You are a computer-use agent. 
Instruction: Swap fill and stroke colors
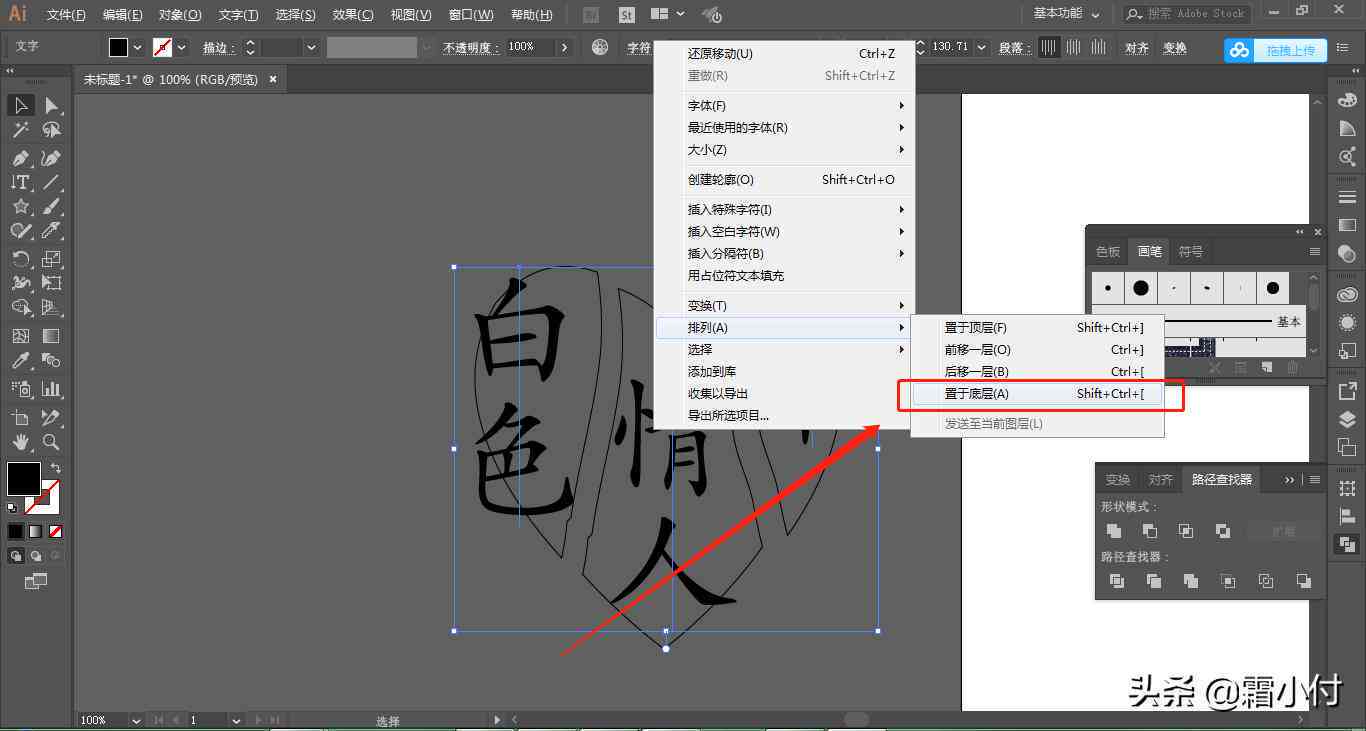tap(56, 468)
